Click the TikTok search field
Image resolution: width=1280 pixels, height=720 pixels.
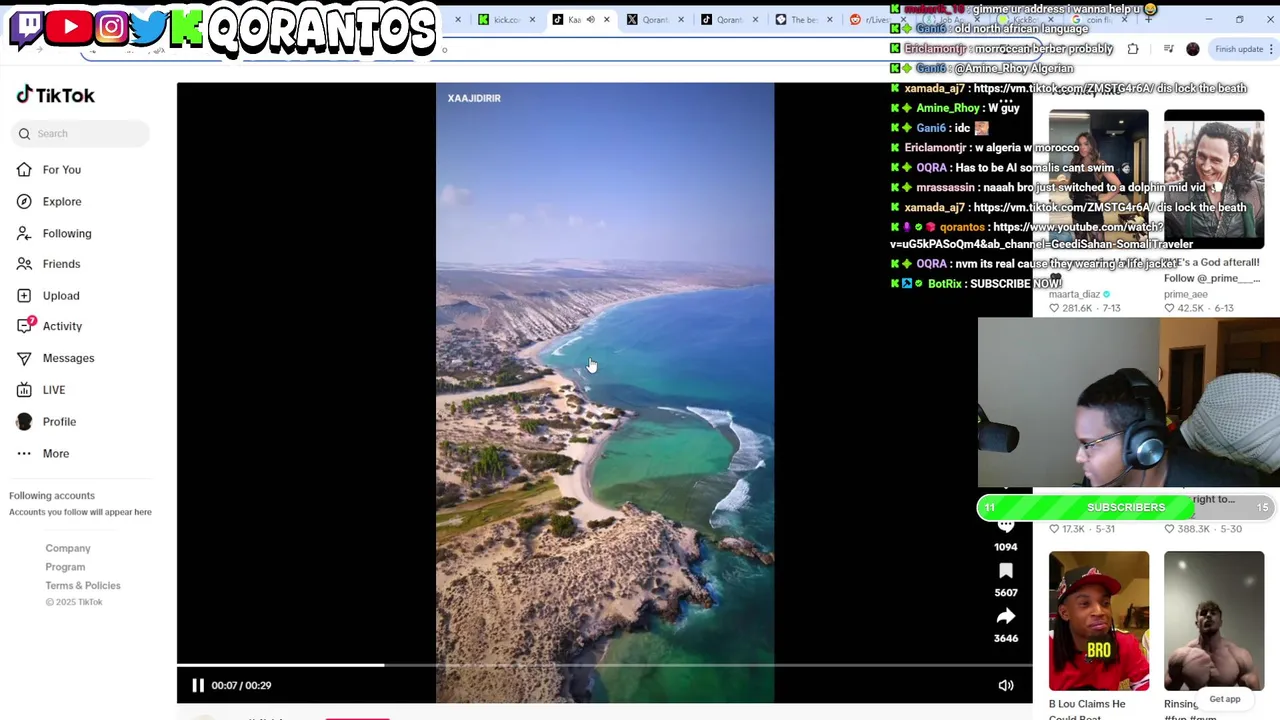80,134
